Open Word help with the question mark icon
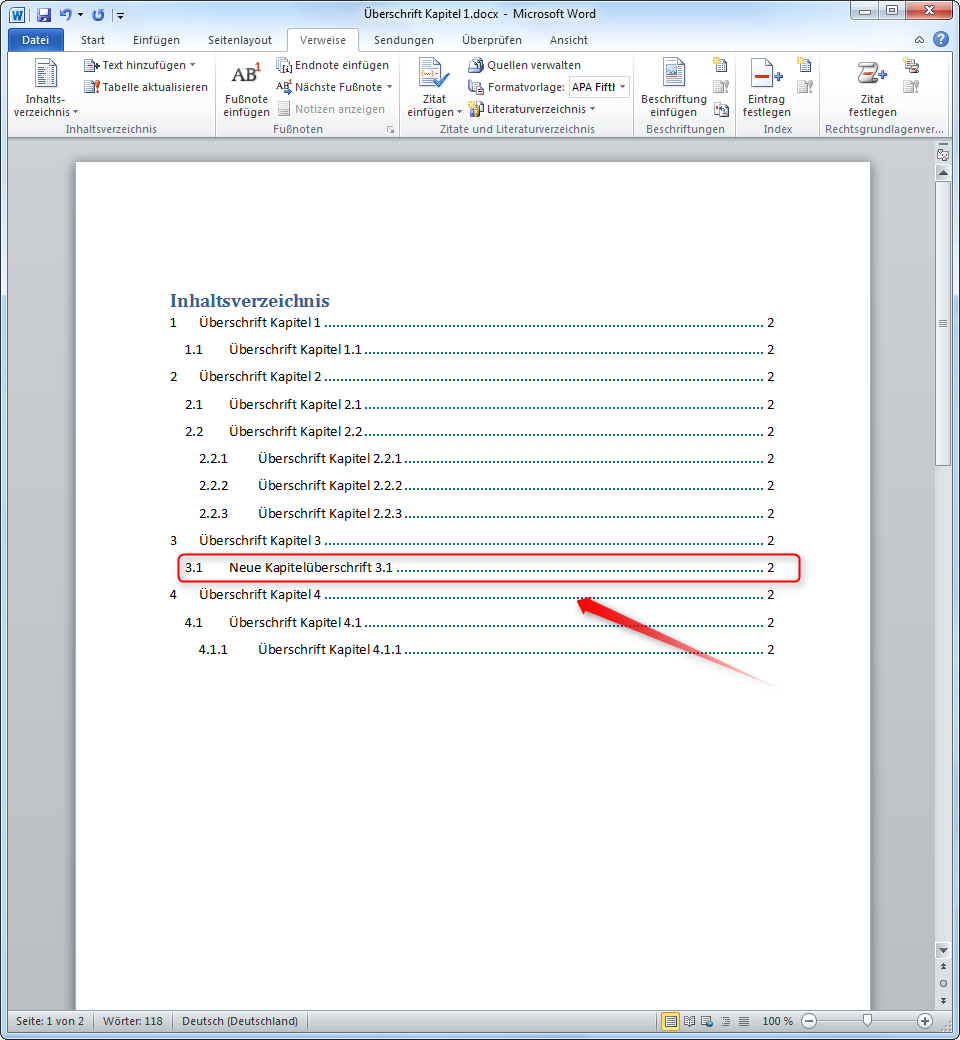Screen dimensions: 960x1040 click(x=940, y=40)
